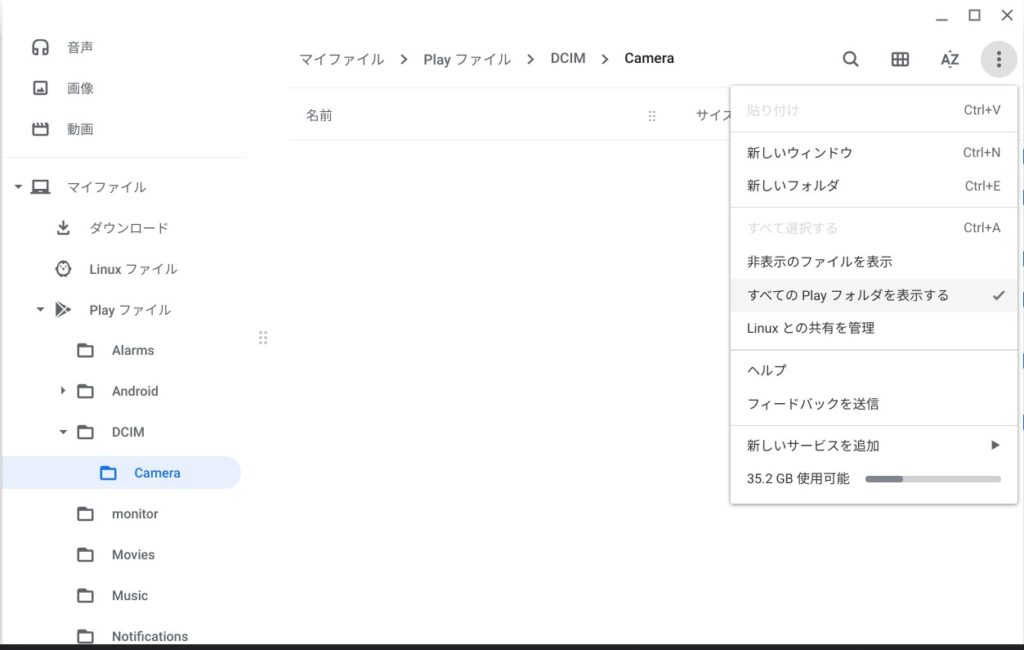
Task: Open the 画像 images shortcut
Action: click(x=80, y=88)
